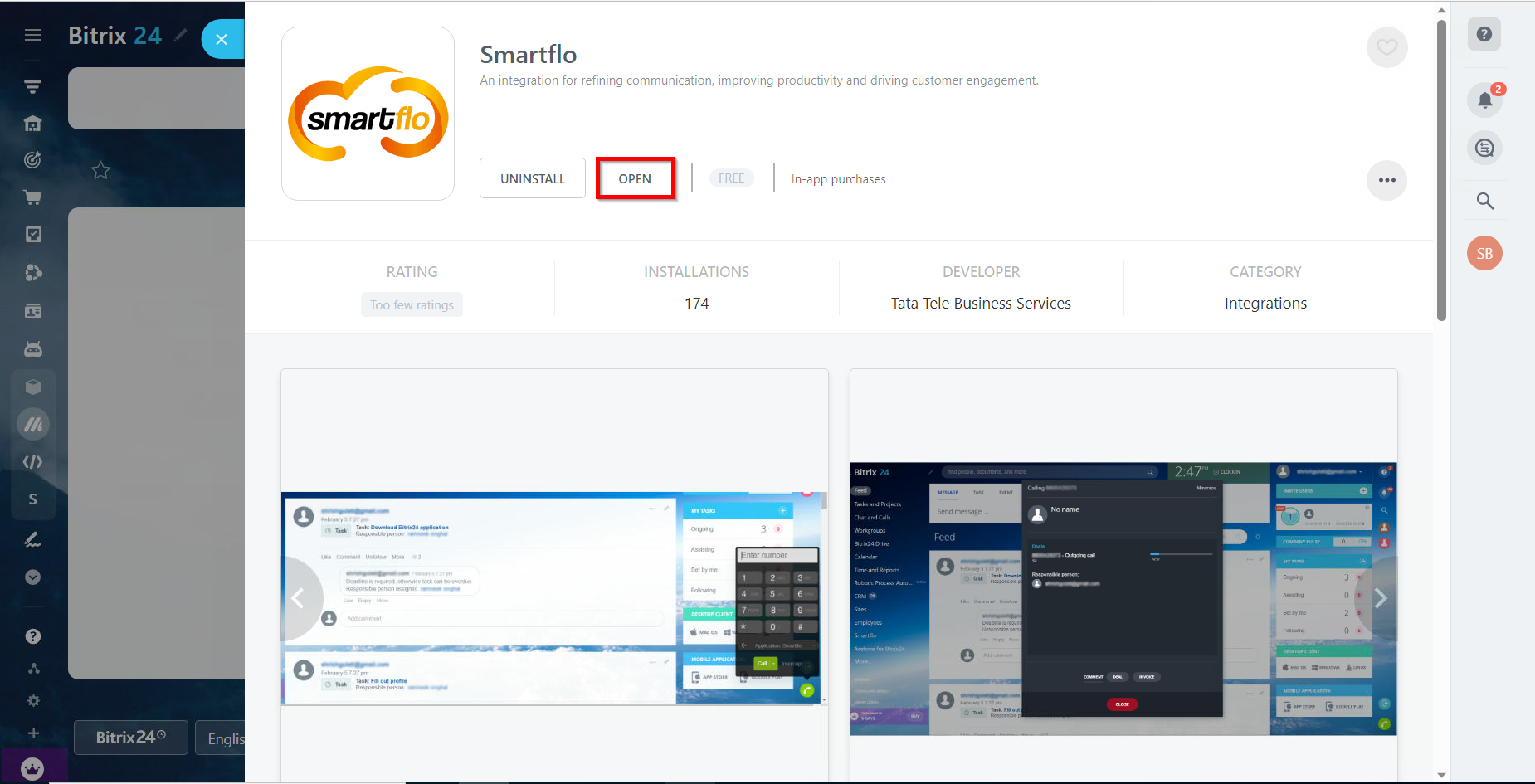Image resolution: width=1535 pixels, height=784 pixels.
Task: Expand more items with sidebar down chevron
Action: point(33,577)
